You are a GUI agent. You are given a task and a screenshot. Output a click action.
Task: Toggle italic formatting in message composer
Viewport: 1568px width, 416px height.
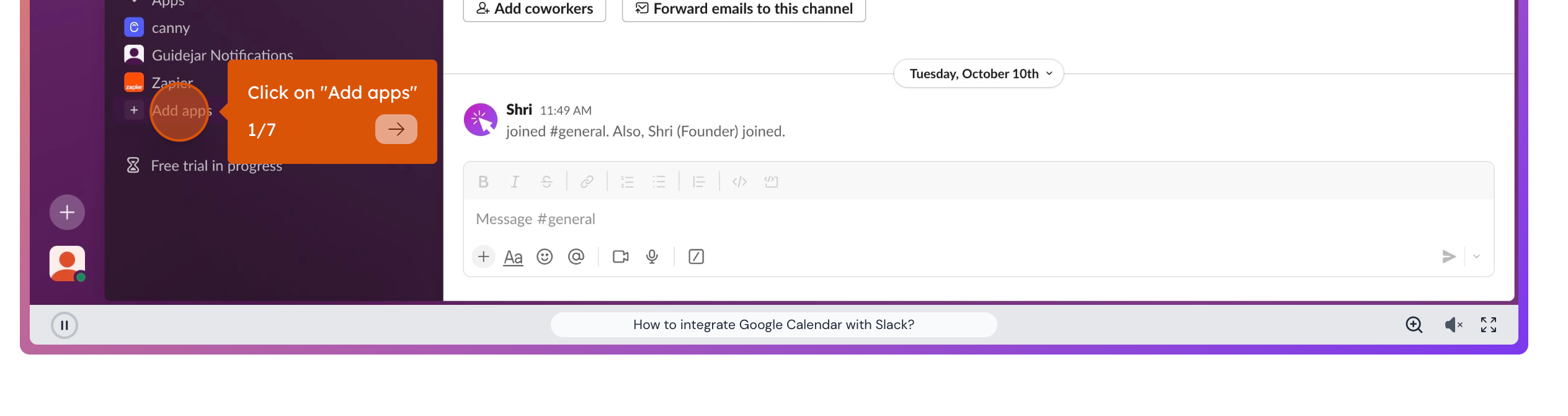pos(515,182)
